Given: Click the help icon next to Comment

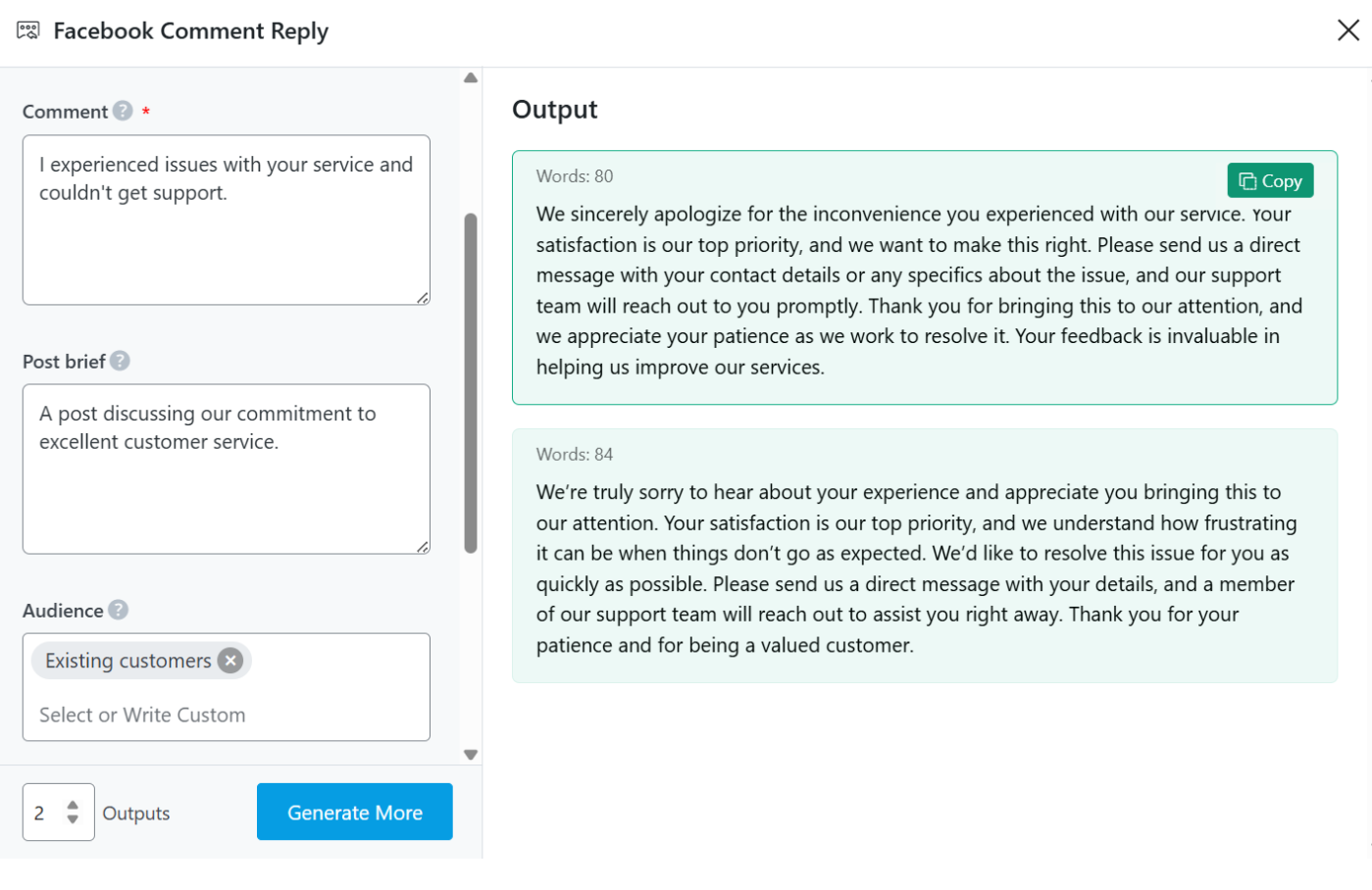Looking at the screenshot, I should pyautogui.click(x=123, y=111).
